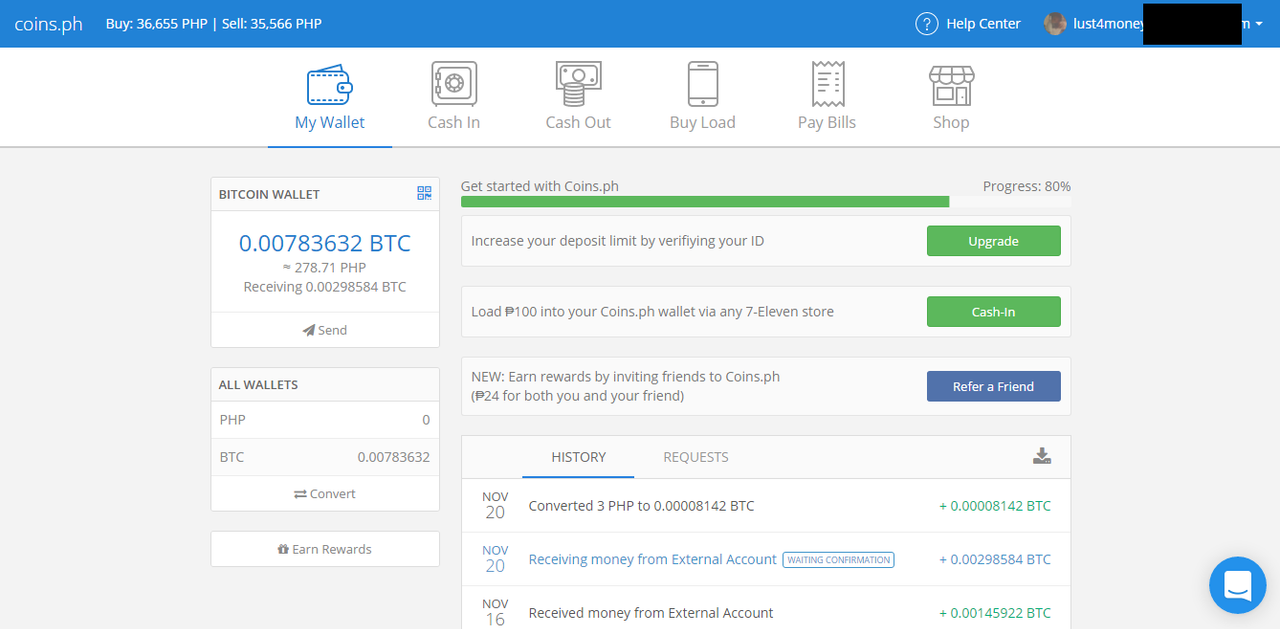Viewport: 1280px width, 629px height.
Task: Click the Earn Rewards option
Action: (325, 548)
